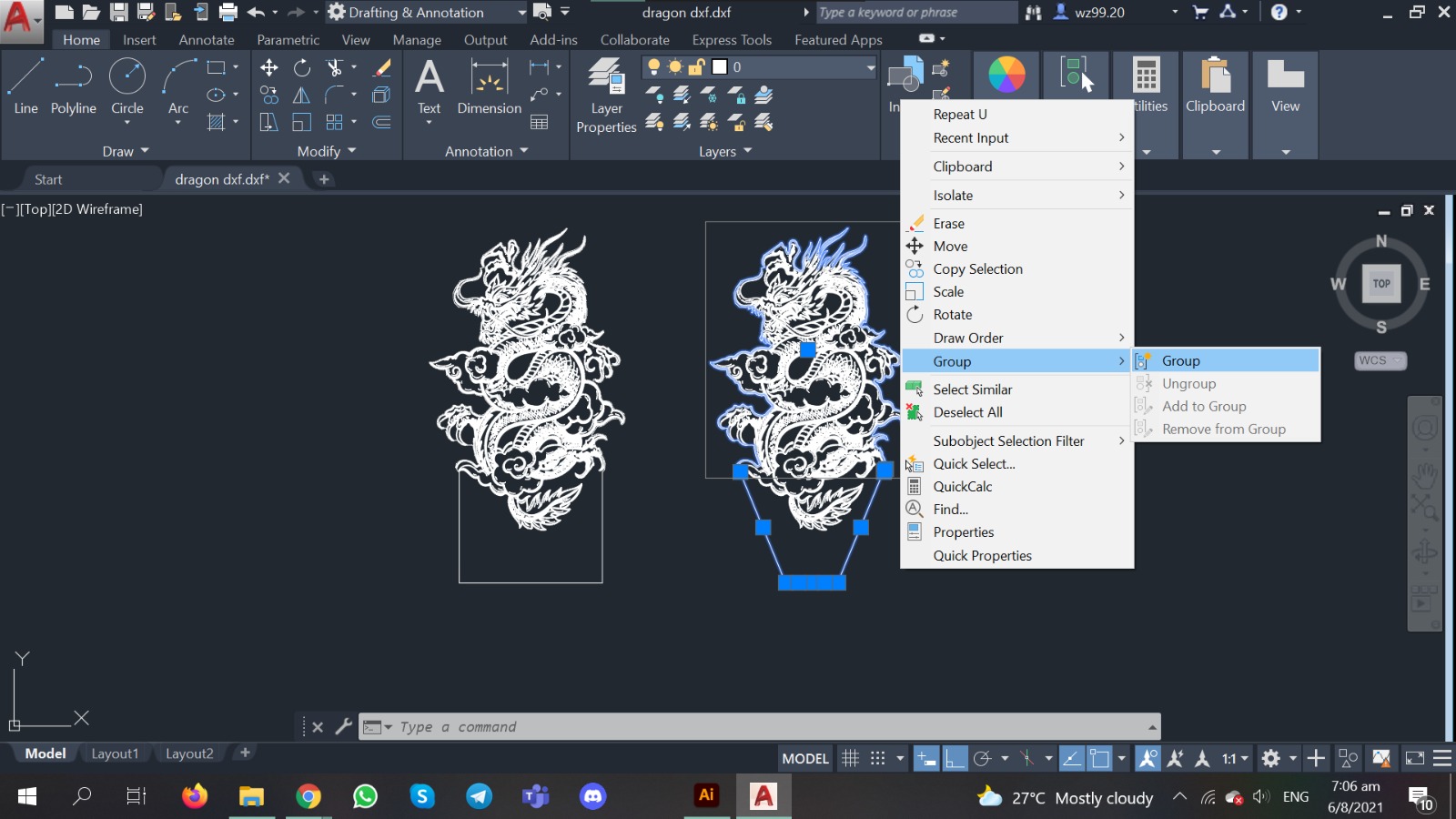The width and height of the screenshot is (1456, 819).
Task: Toggle ortho mode in status bar
Action: 955,758
